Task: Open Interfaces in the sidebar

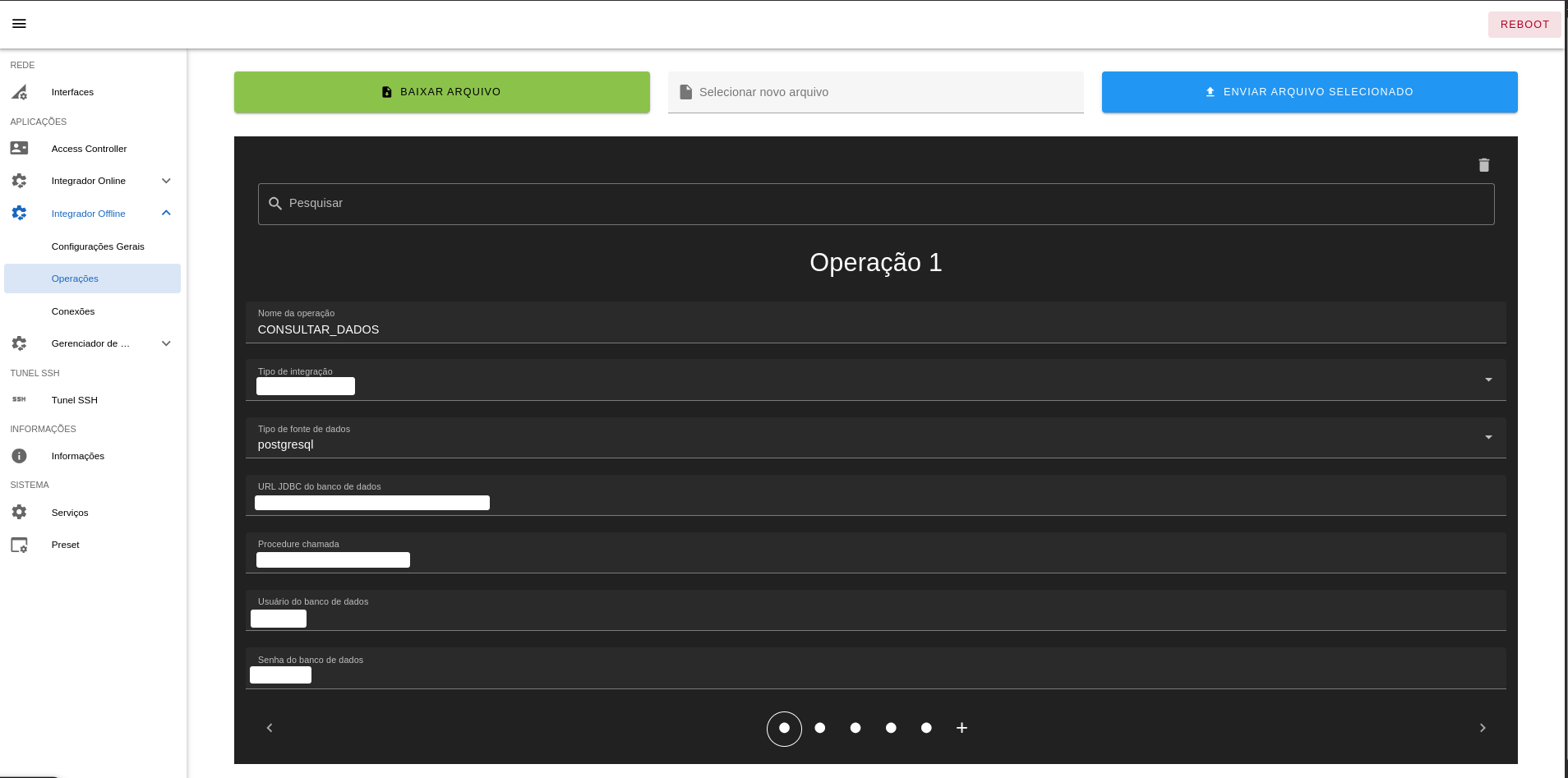Action: tap(72, 92)
